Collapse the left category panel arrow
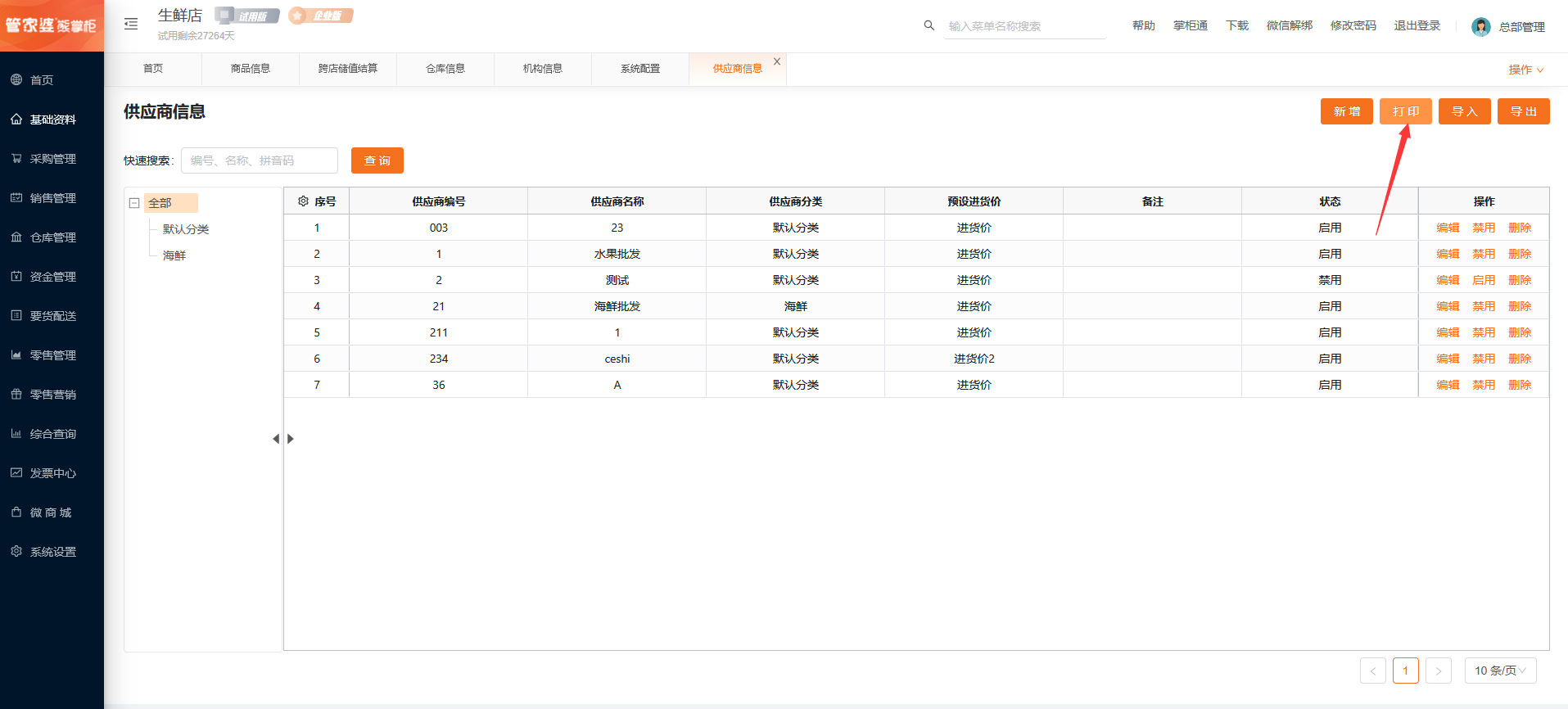This screenshot has width=1568, height=709. 276,439
